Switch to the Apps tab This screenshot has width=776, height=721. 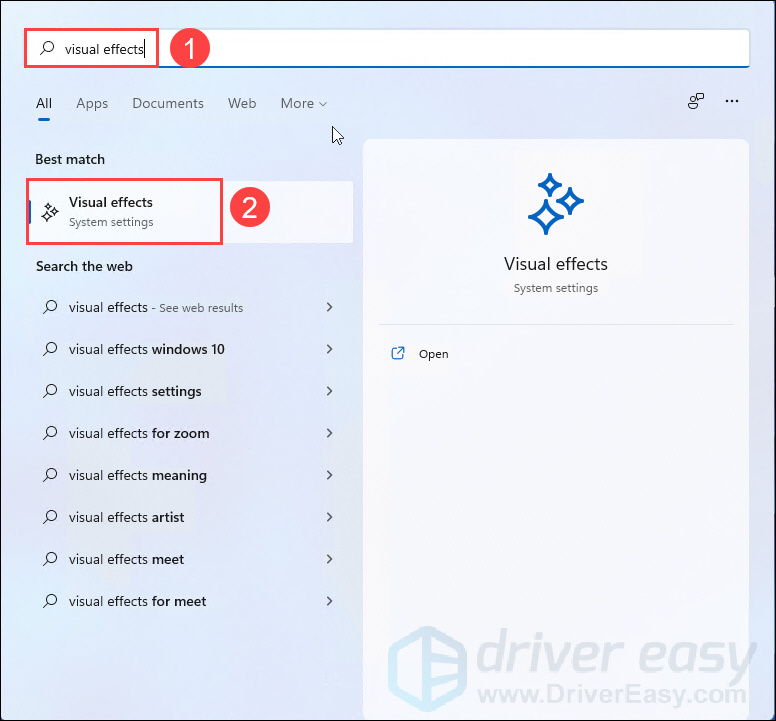click(92, 103)
